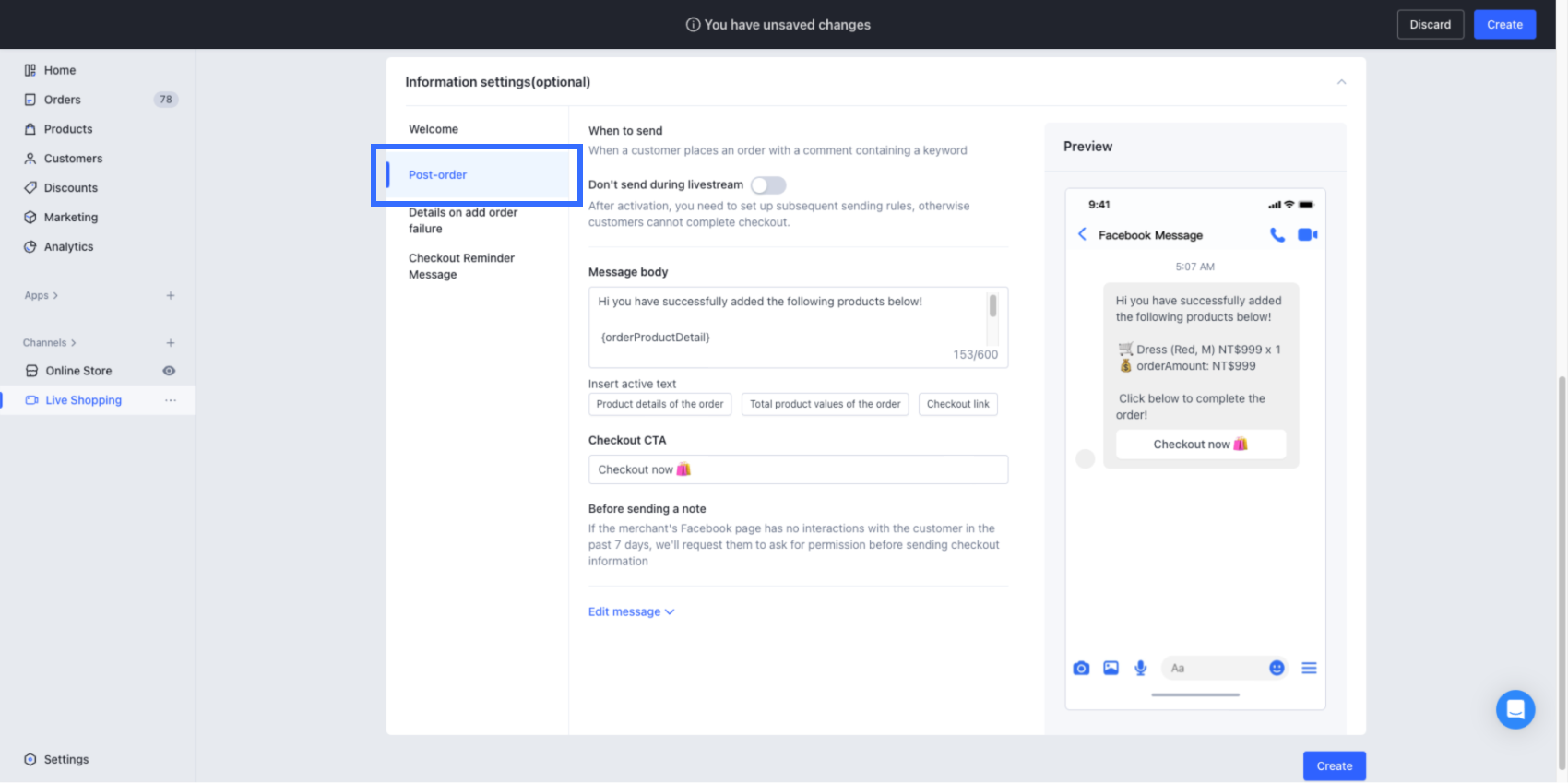Discard the unsaved changes

[1430, 25]
